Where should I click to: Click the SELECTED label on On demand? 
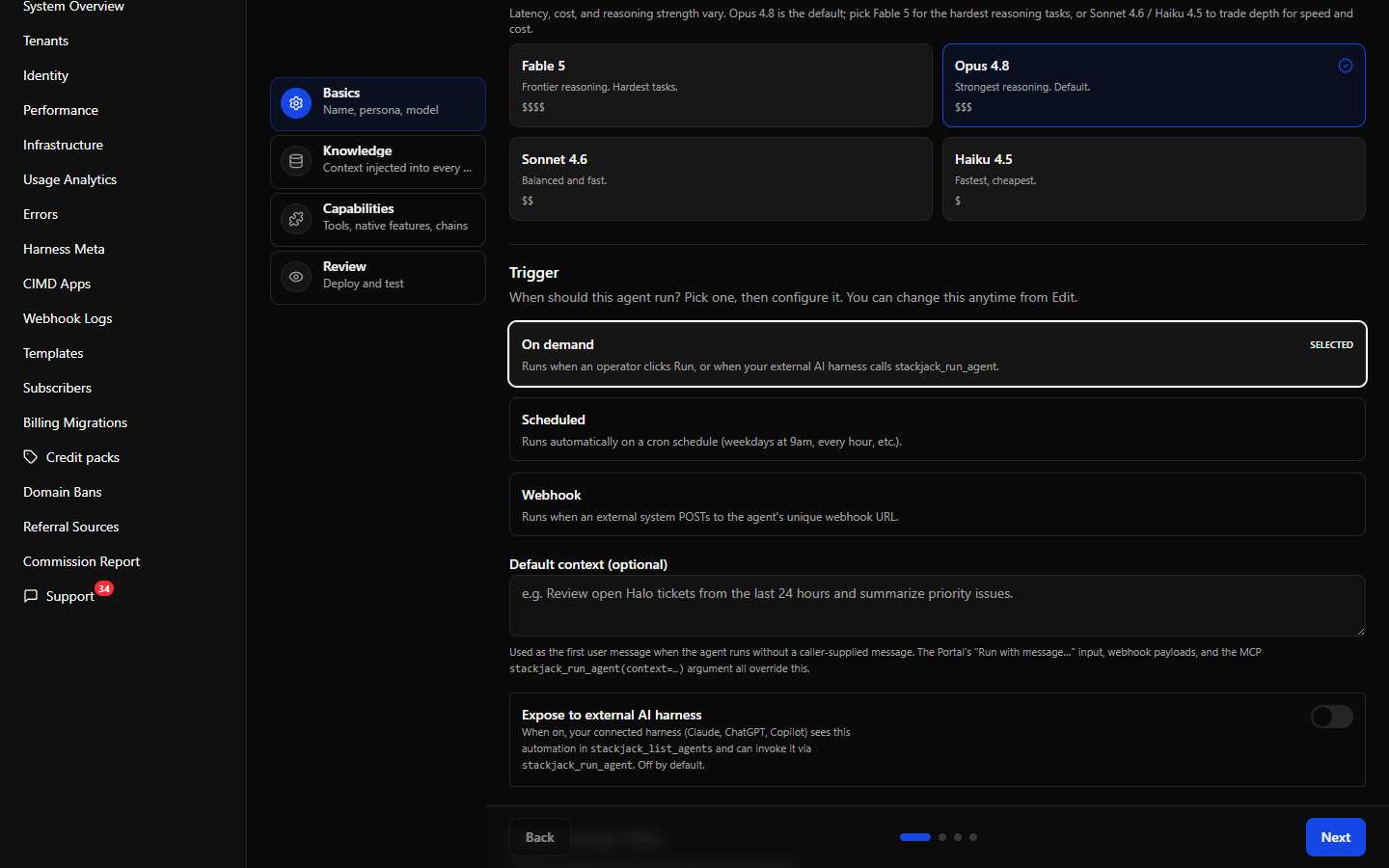[x=1331, y=345]
